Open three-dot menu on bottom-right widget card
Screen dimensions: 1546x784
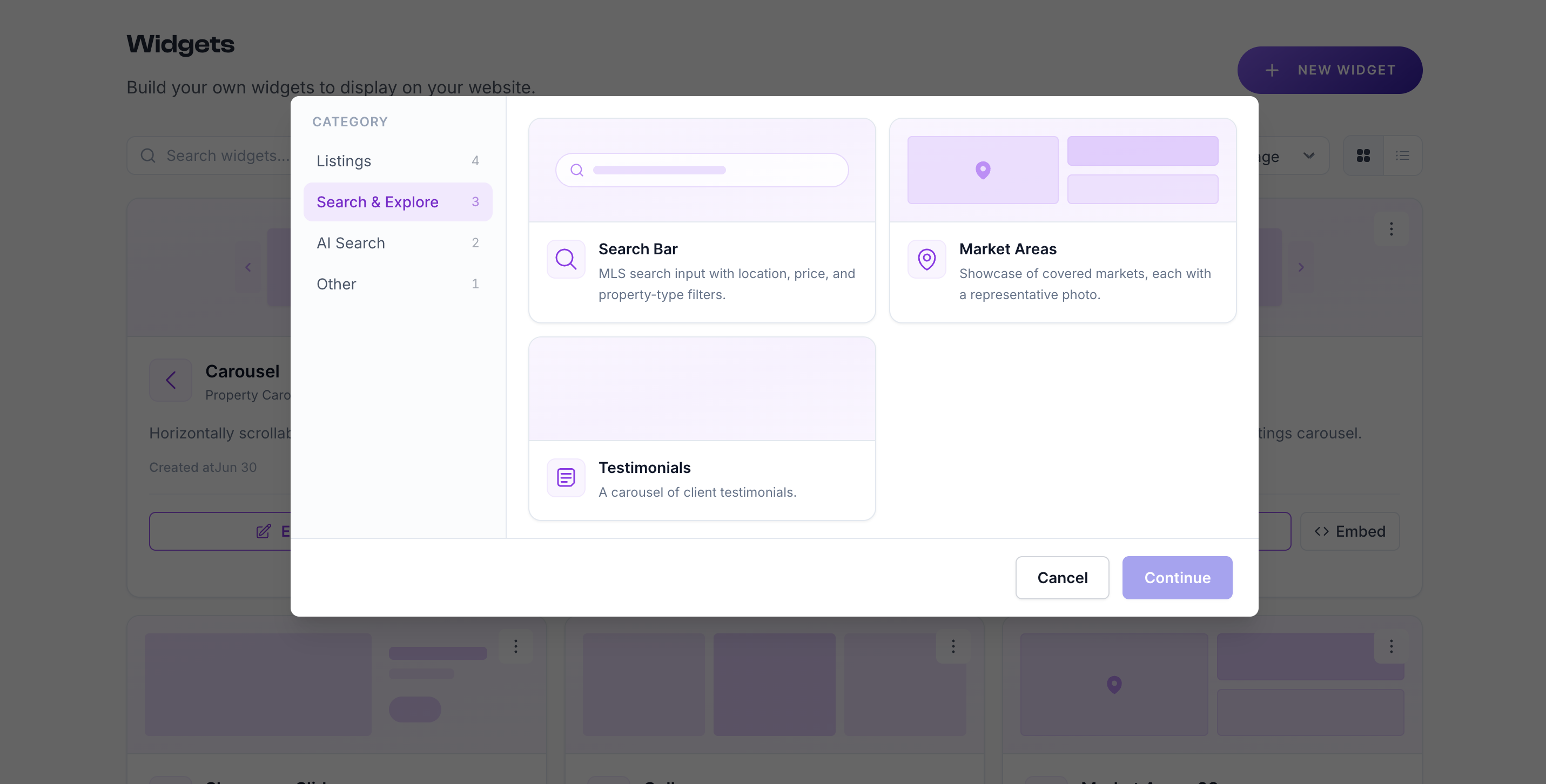[x=1390, y=646]
